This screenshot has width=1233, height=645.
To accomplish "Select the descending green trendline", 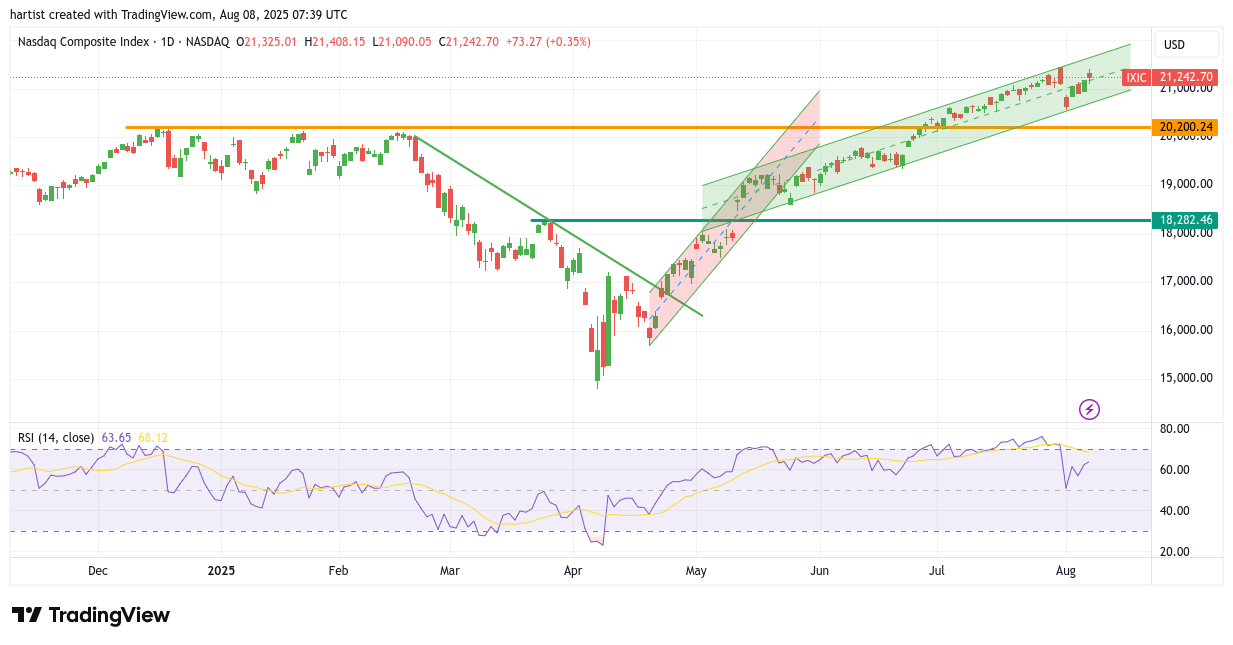I will click(x=558, y=224).
